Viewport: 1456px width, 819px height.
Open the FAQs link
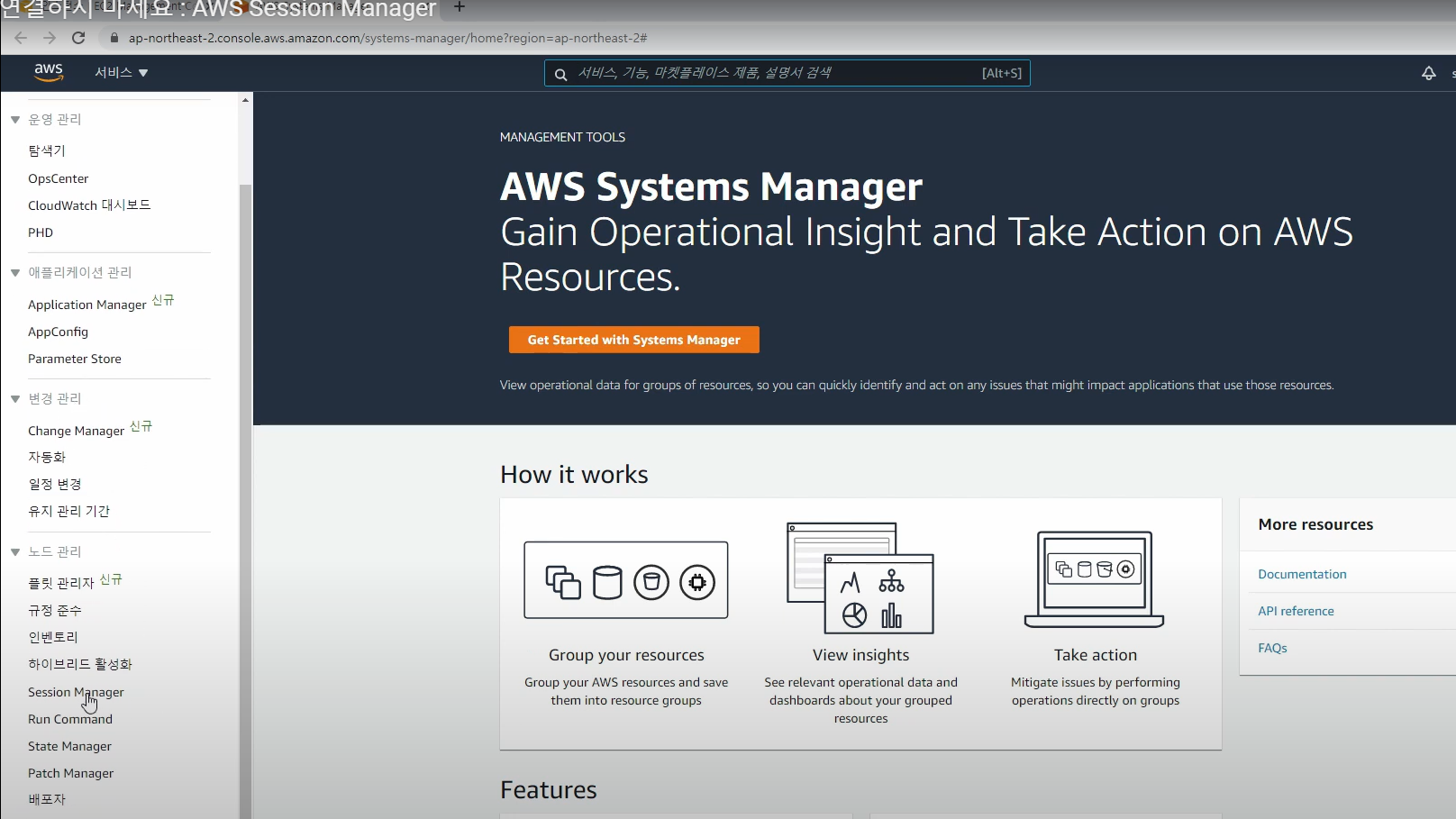(x=1272, y=648)
